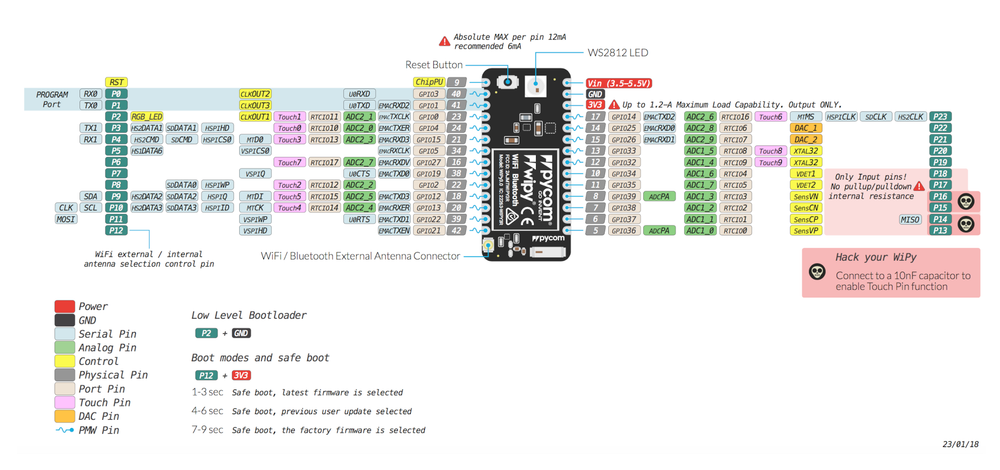1000x470 pixels.
Task: Select the P23 port pin label
Action: pos(938,117)
